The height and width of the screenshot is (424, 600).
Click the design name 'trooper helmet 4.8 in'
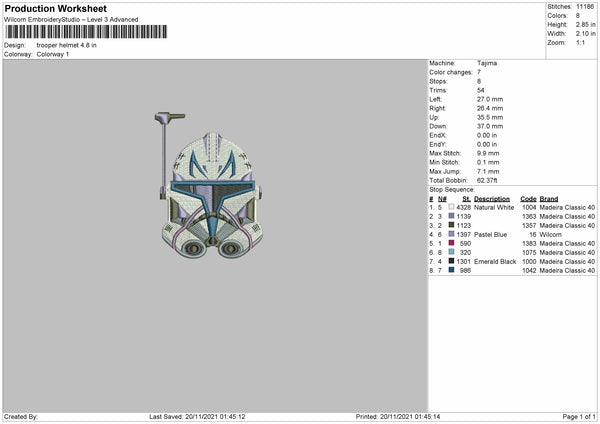point(67,45)
